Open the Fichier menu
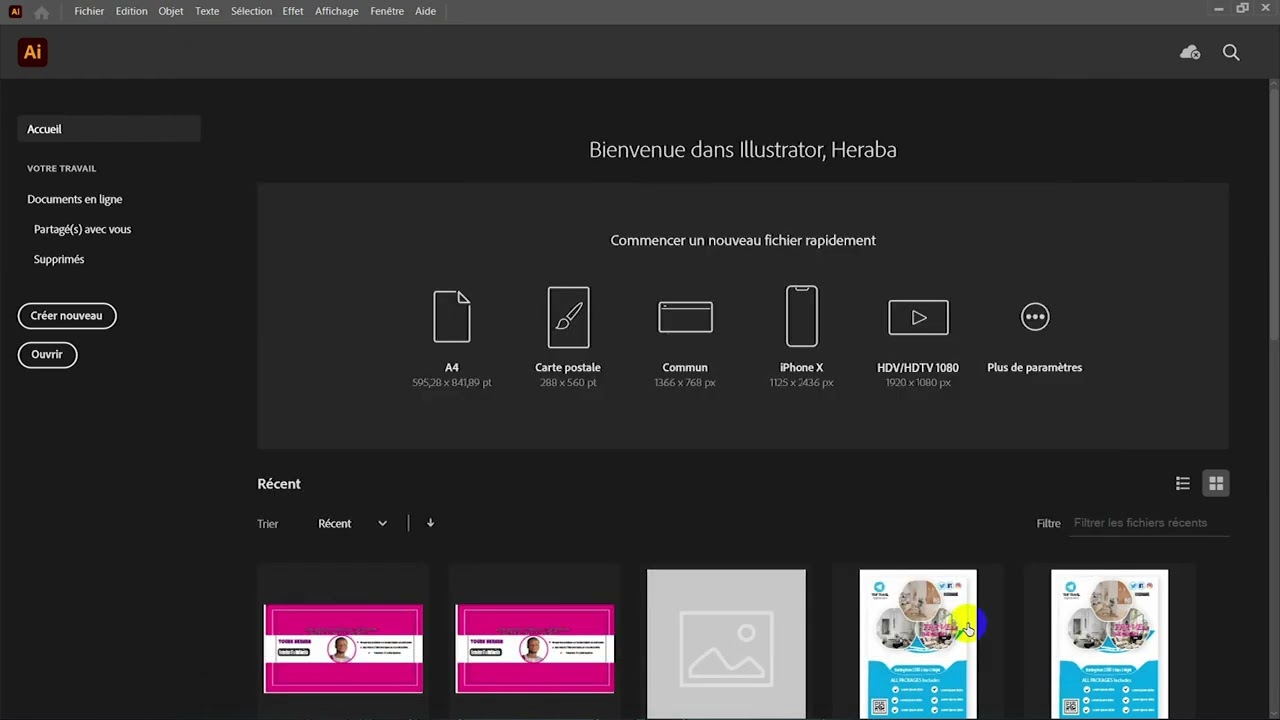Image resolution: width=1280 pixels, height=720 pixels. 89,11
